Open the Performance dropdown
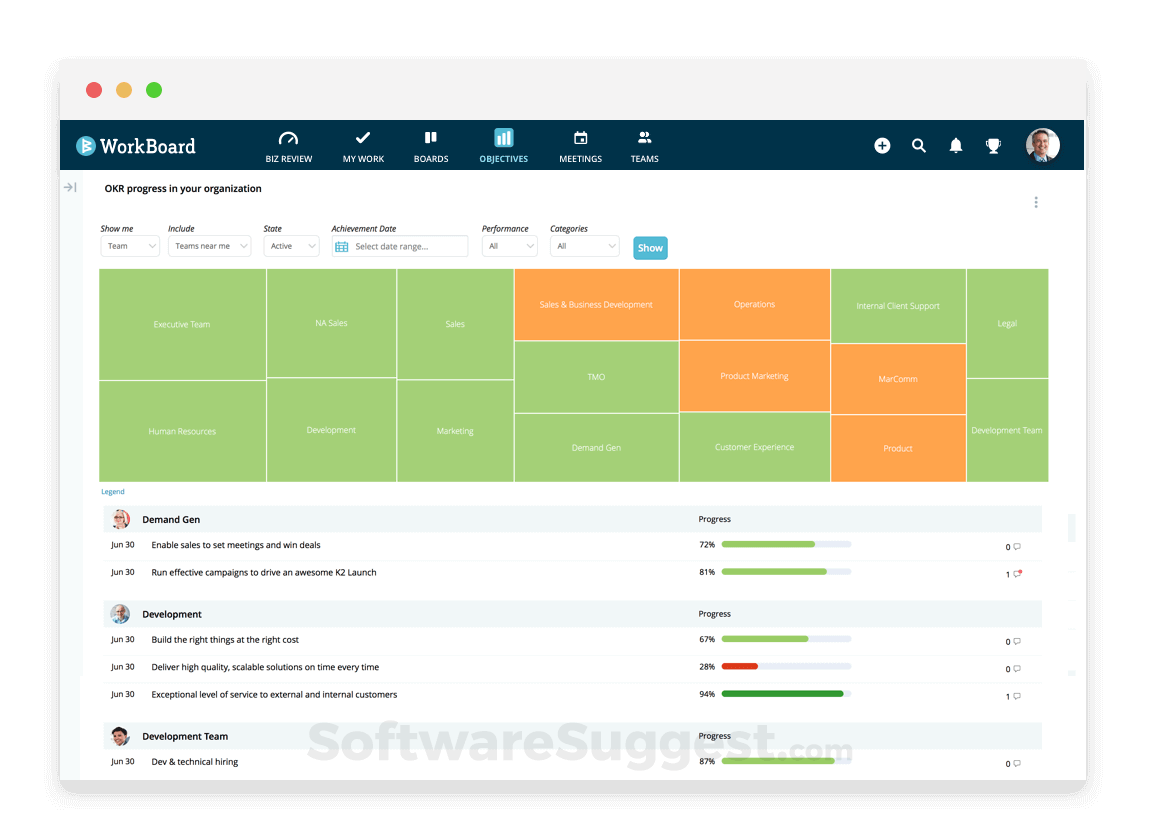Screen dimensions: 1160x840 tap(509, 246)
